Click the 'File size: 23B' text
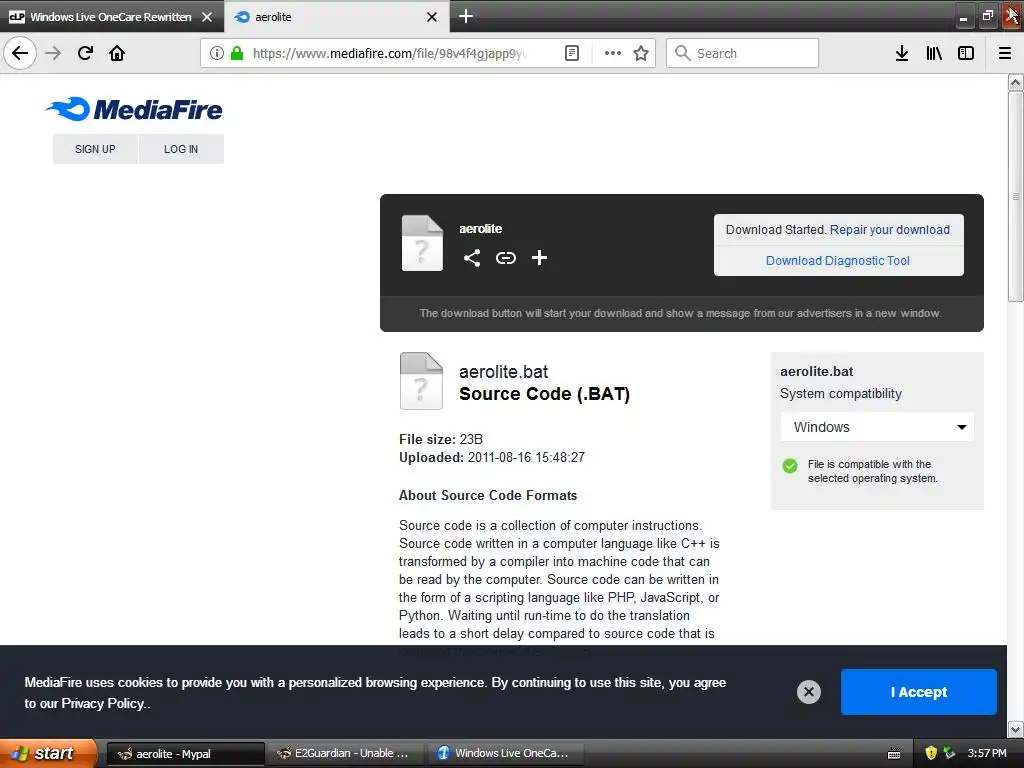 [441, 439]
